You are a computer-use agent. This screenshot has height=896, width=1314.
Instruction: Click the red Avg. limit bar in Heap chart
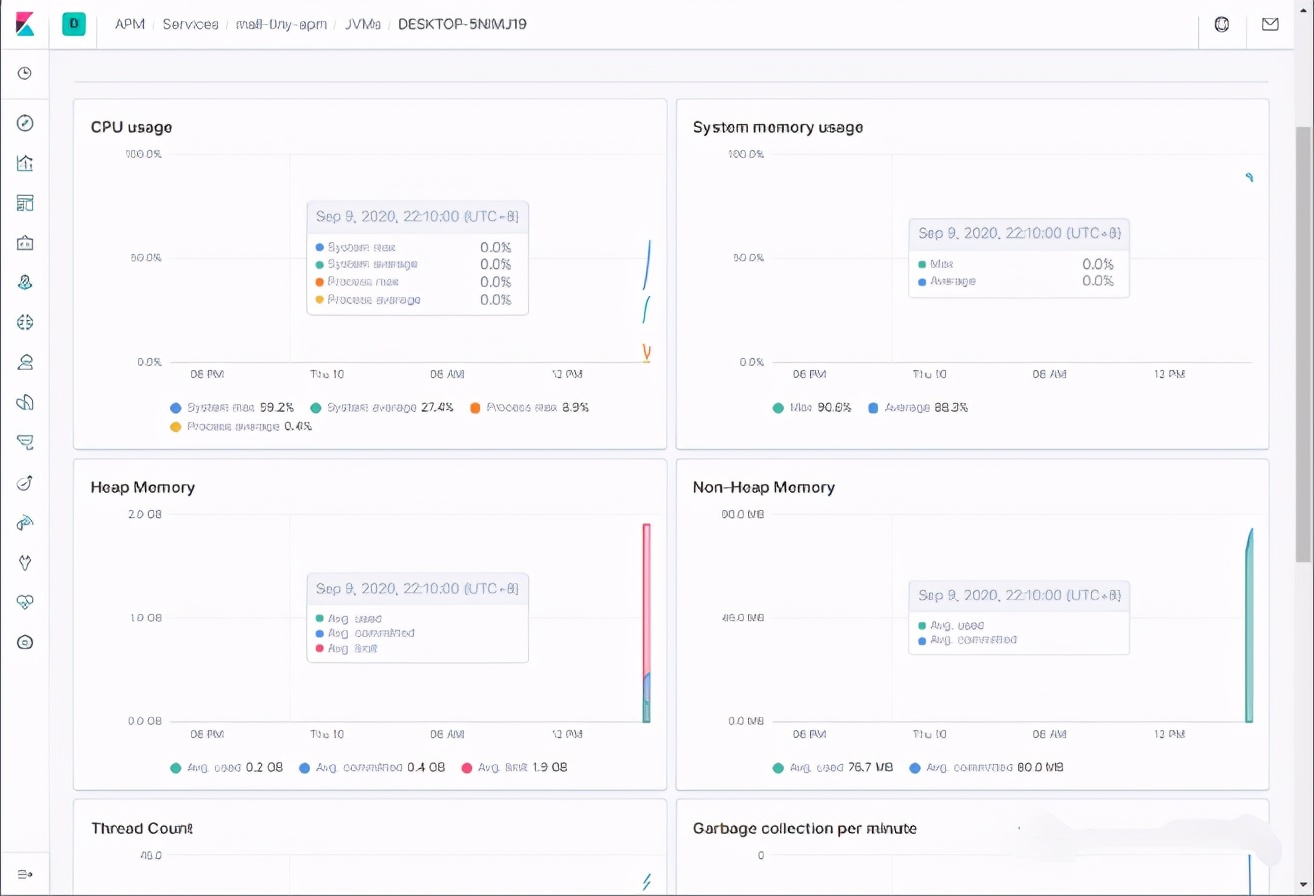[x=647, y=600]
